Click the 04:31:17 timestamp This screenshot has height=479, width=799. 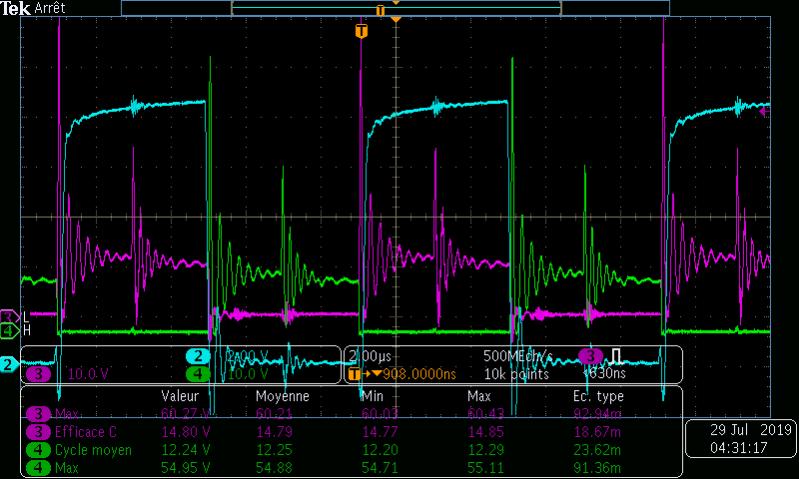point(739,448)
